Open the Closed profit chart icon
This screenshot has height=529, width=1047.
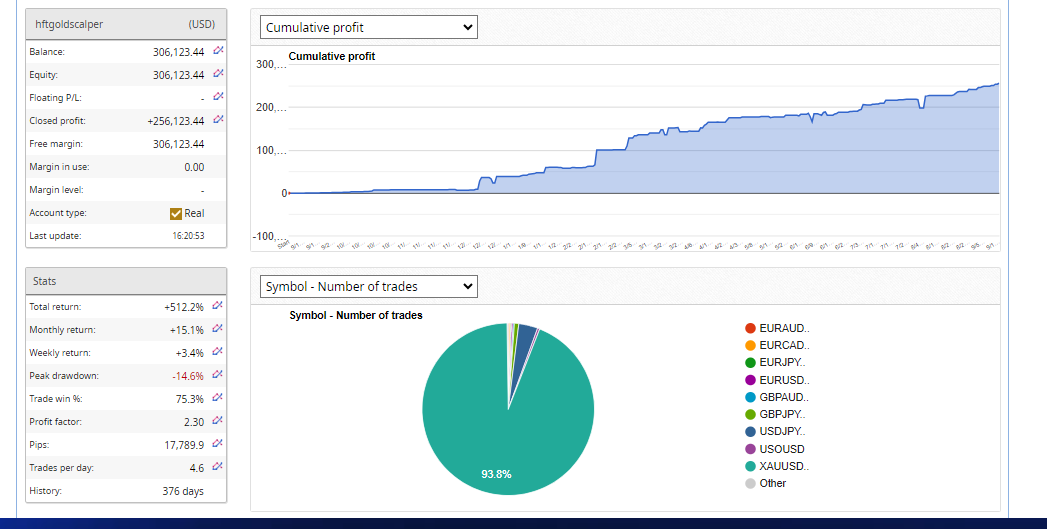click(219, 120)
